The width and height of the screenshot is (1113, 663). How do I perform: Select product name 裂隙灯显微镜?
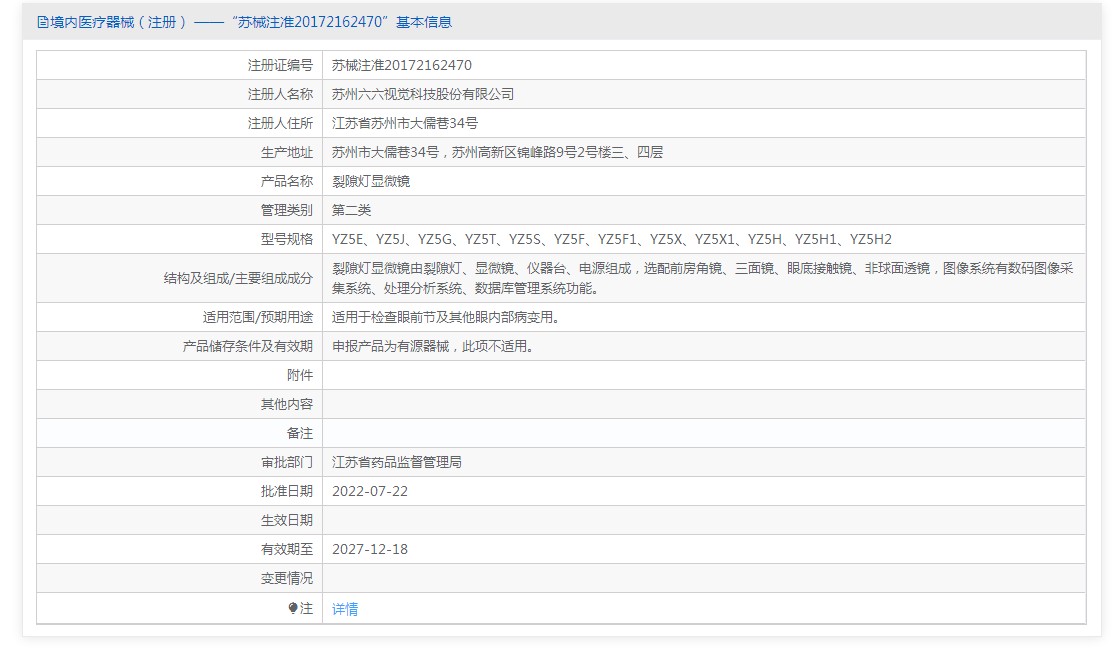(x=371, y=182)
